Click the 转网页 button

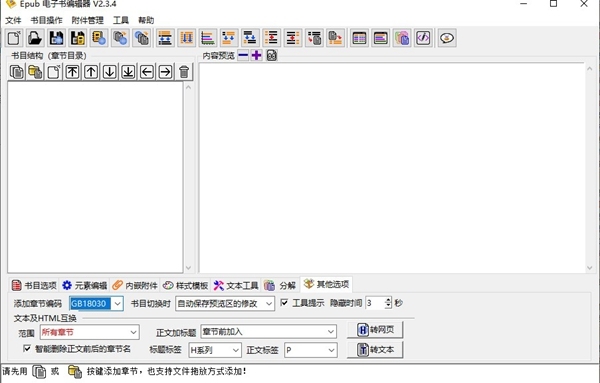point(375,330)
